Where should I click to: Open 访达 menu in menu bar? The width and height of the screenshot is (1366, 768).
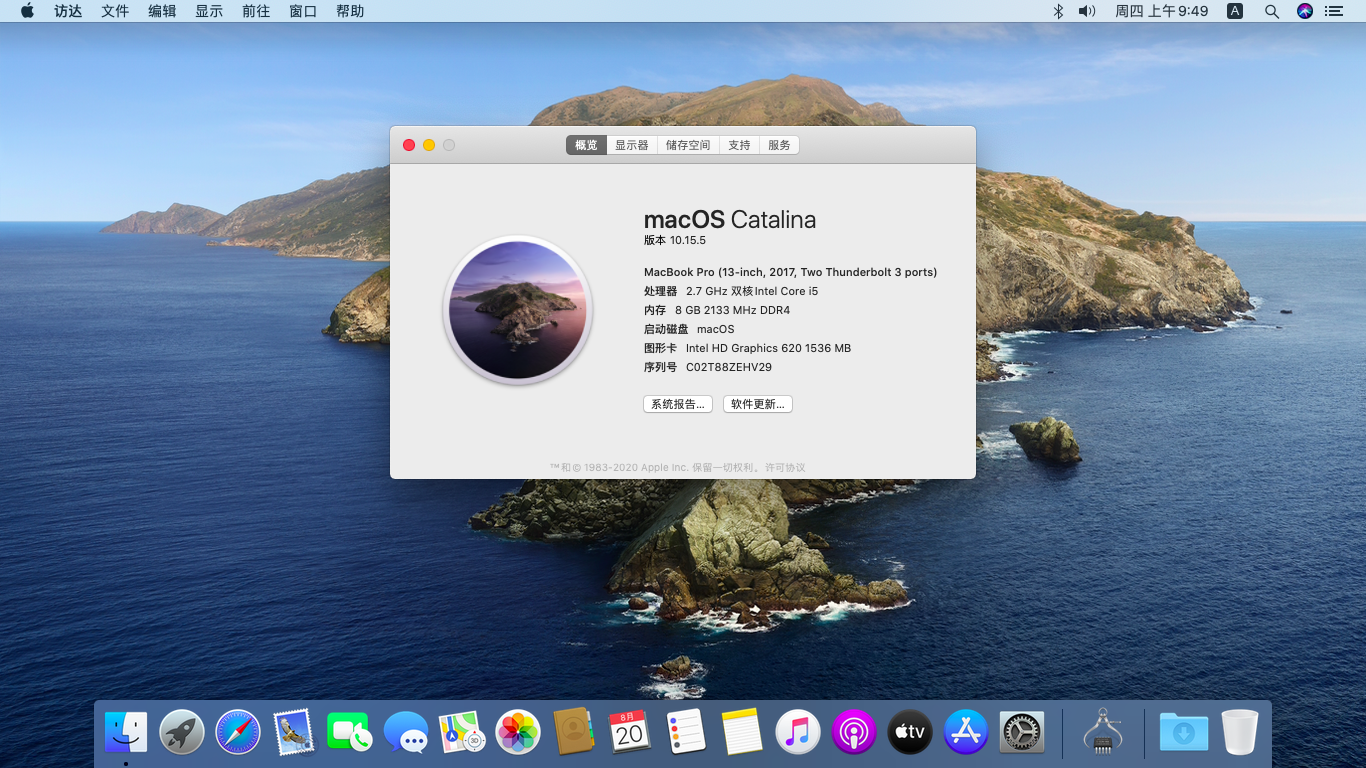pos(68,11)
